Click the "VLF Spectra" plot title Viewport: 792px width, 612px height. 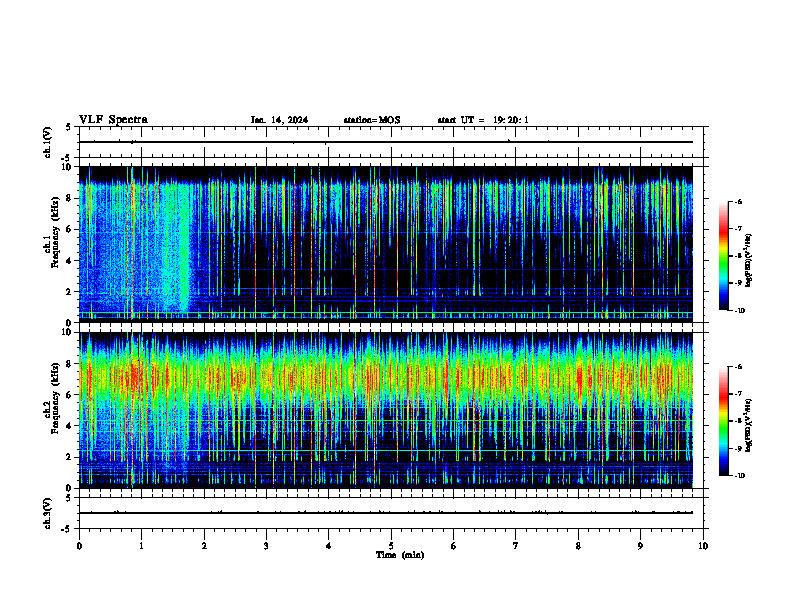(113, 120)
